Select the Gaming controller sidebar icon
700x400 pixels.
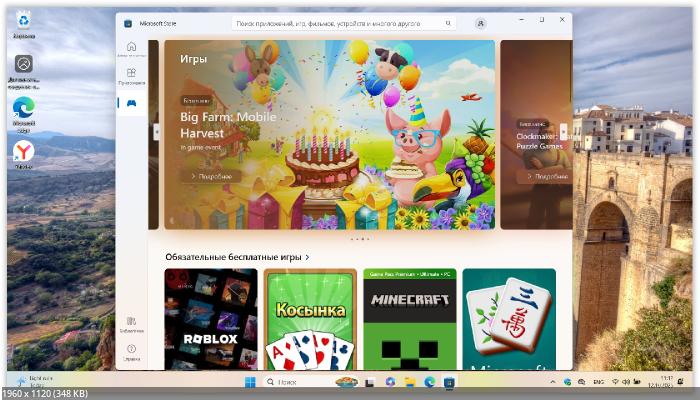click(131, 103)
